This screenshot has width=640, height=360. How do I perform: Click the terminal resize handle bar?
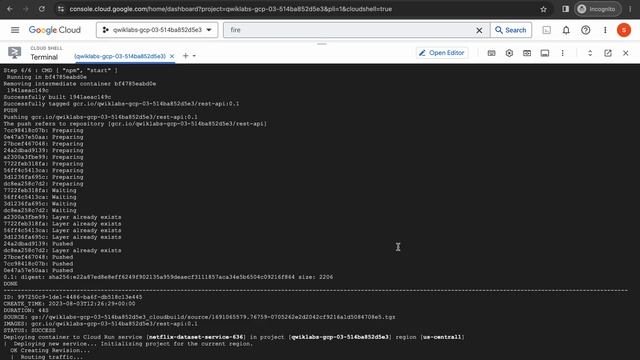pos(322,44)
